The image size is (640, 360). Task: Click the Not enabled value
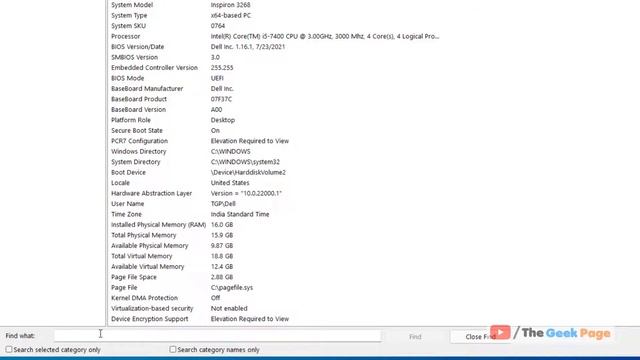[x=229, y=309]
